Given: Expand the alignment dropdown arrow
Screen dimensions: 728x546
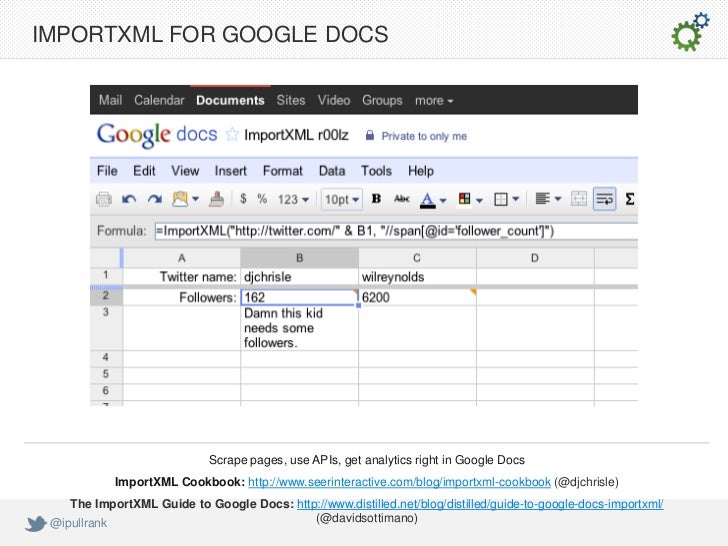Looking at the screenshot, I should click(x=558, y=199).
